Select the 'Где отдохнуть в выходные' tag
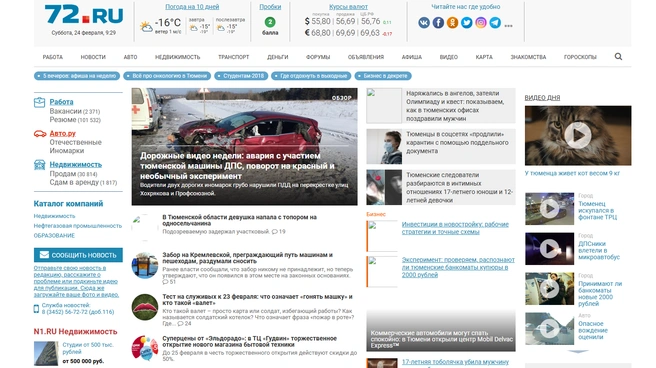 (x=311, y=76)
